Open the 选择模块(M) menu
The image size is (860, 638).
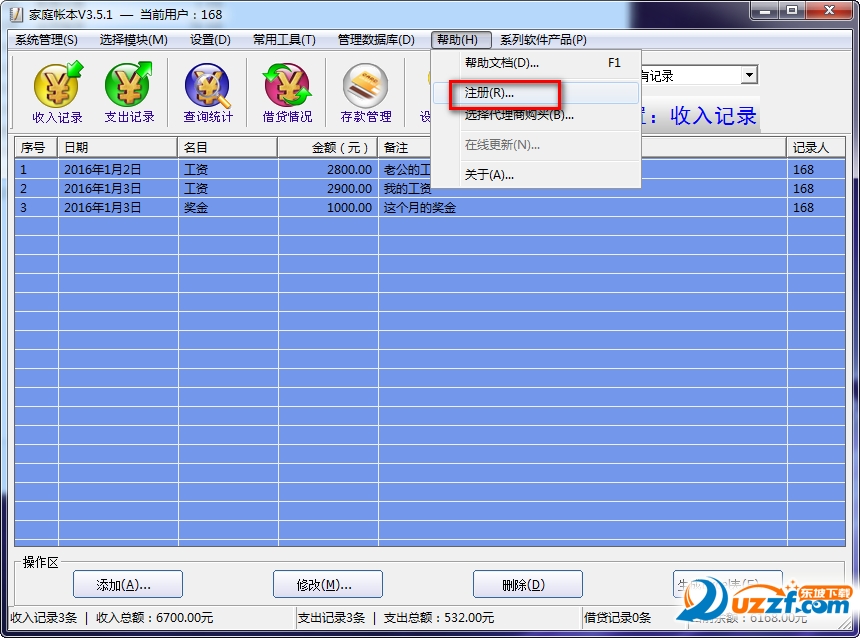pos(133,39)
